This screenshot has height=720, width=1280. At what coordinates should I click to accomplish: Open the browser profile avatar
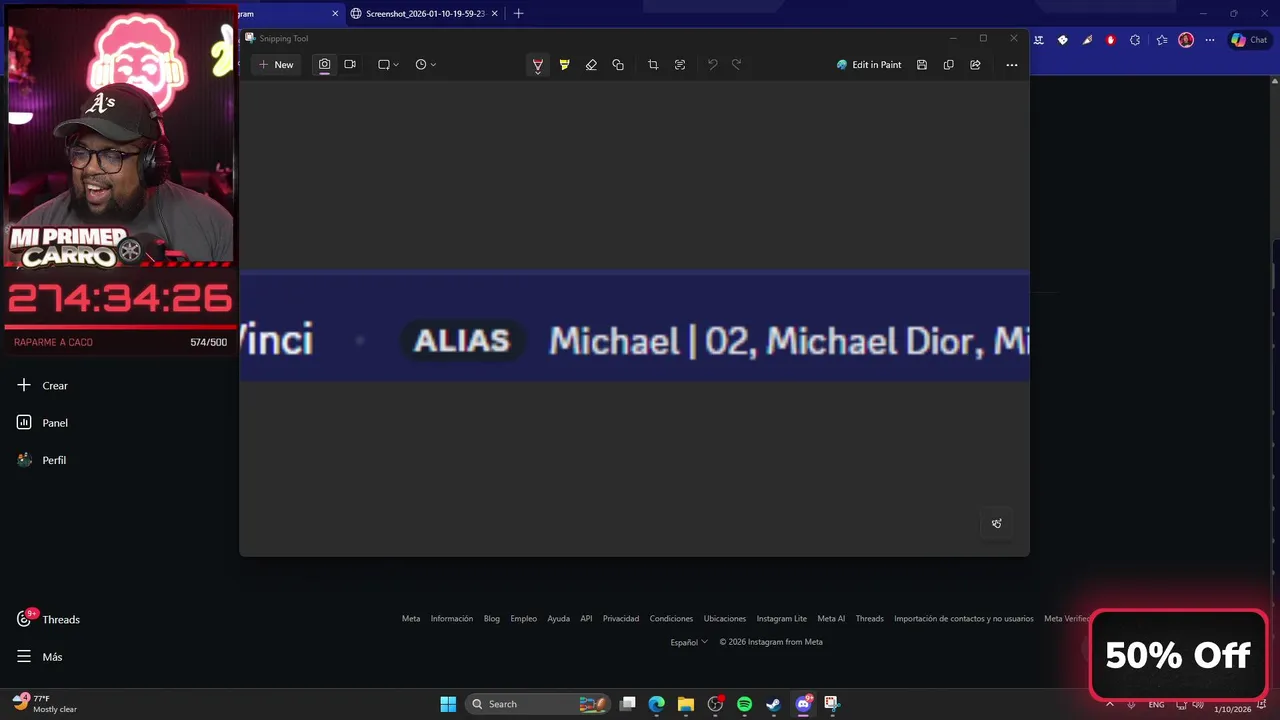1186,40
